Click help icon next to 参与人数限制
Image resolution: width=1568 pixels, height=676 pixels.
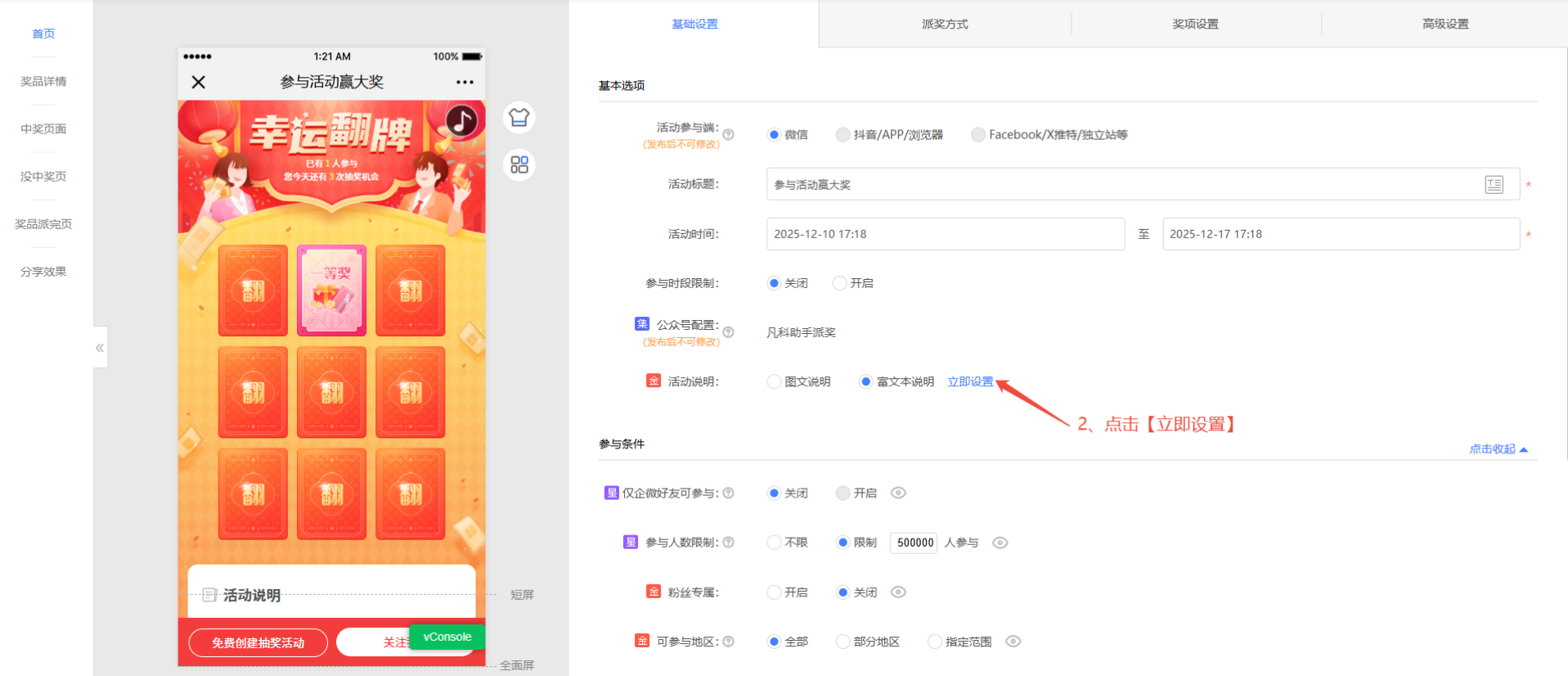pyautogui.click(x=728, y=542)
